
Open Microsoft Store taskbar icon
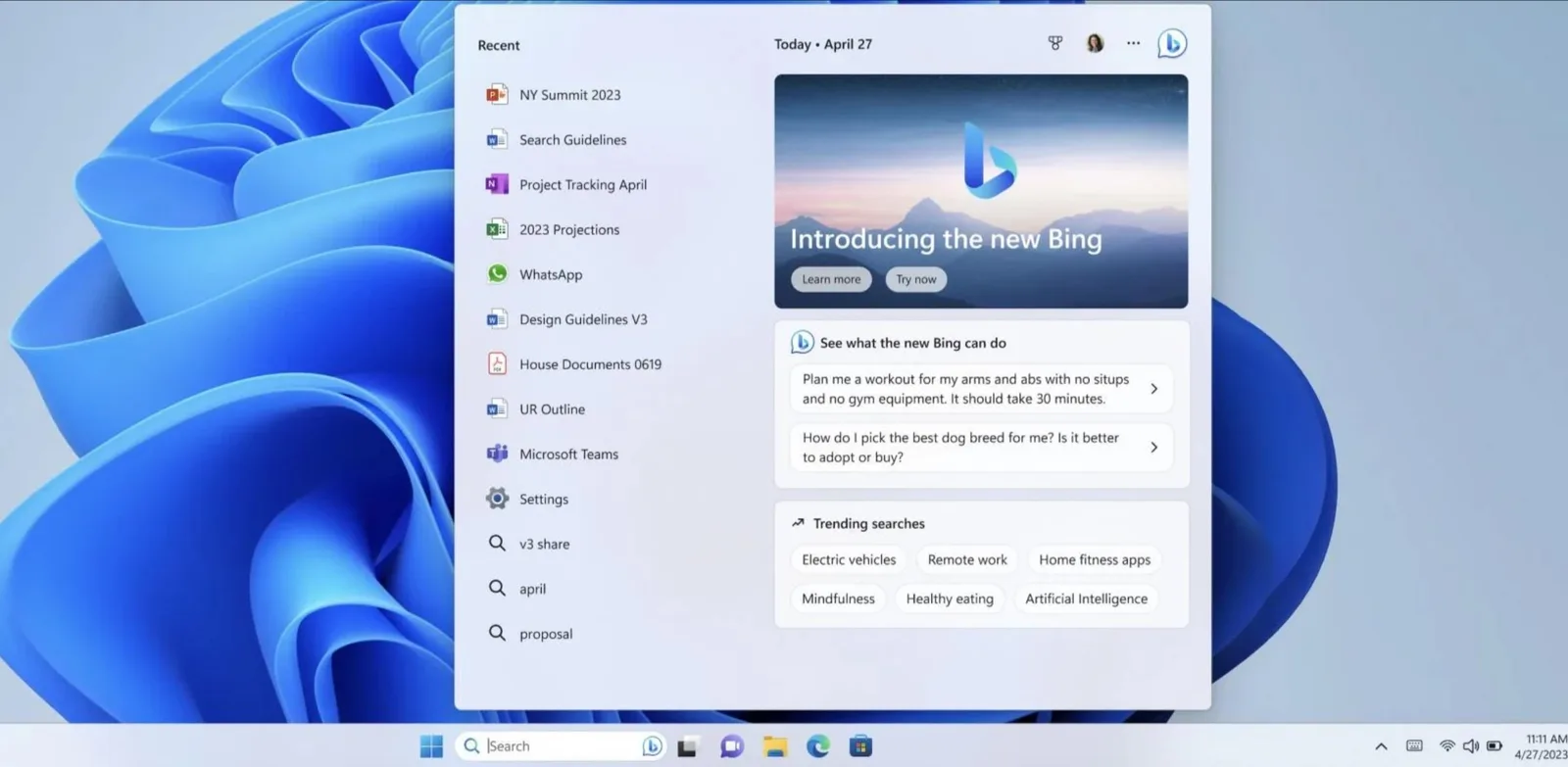(860, 746)
